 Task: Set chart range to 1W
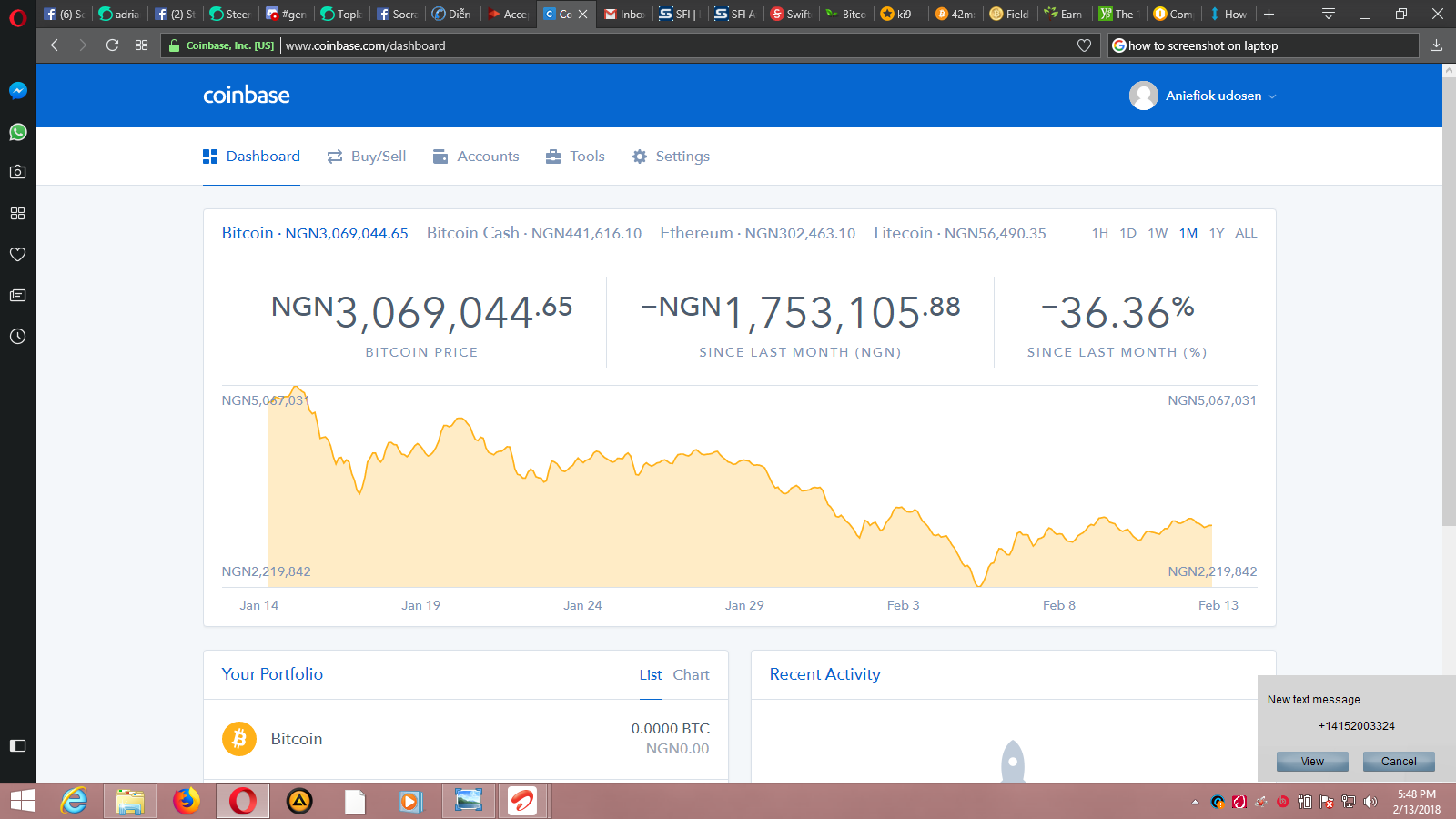click(1158, 233)
